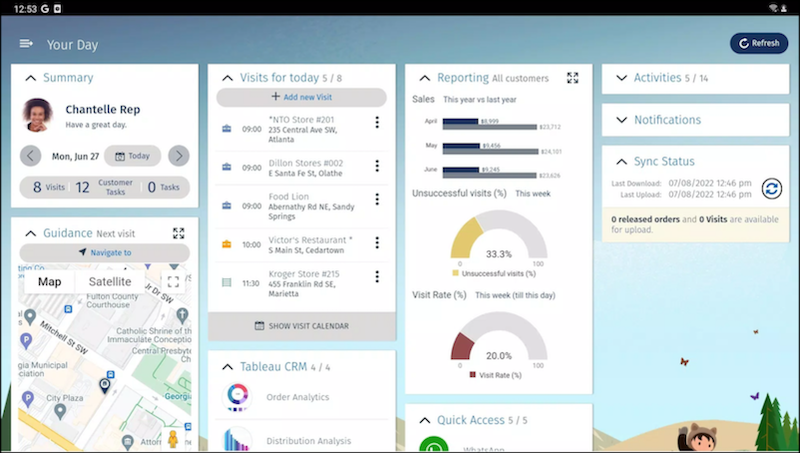
Task: Open the Order Analytics Tableau icon
Action: tap(238, 397)
